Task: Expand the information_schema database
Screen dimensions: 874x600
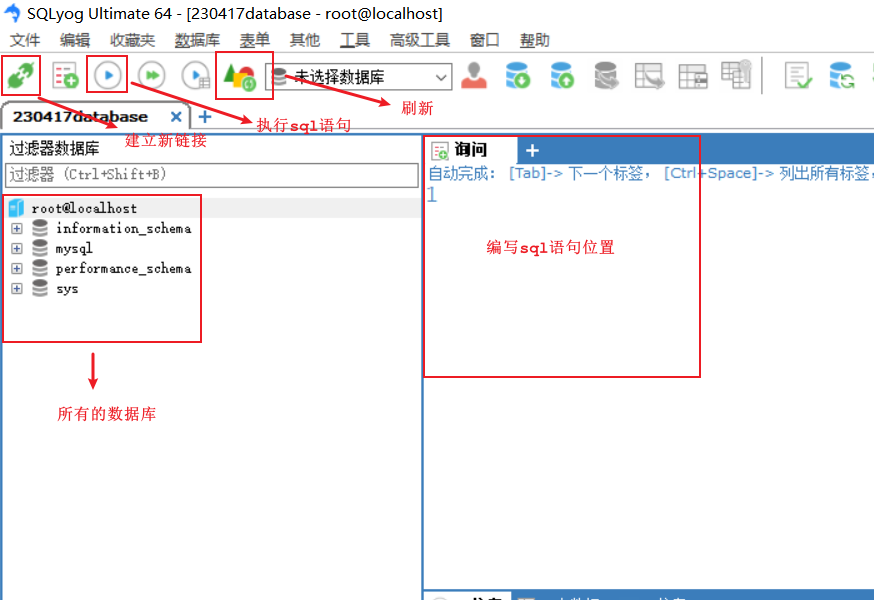Action: (17, 229)
